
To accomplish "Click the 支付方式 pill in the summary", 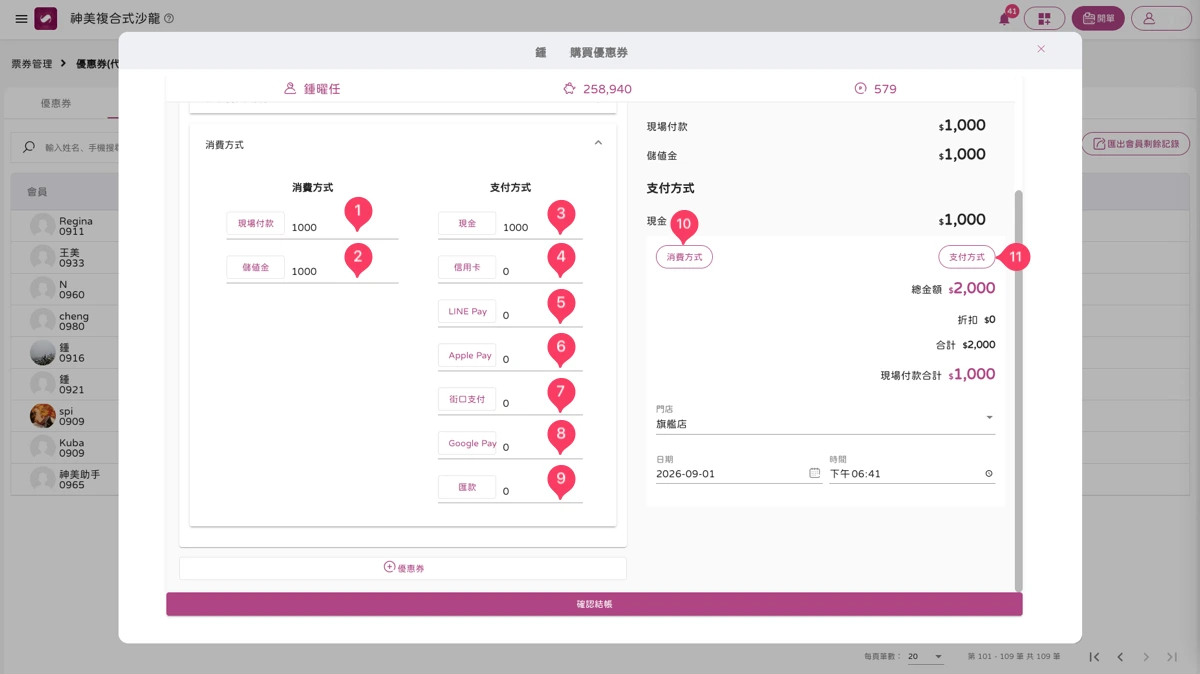I will coord(967,257).
